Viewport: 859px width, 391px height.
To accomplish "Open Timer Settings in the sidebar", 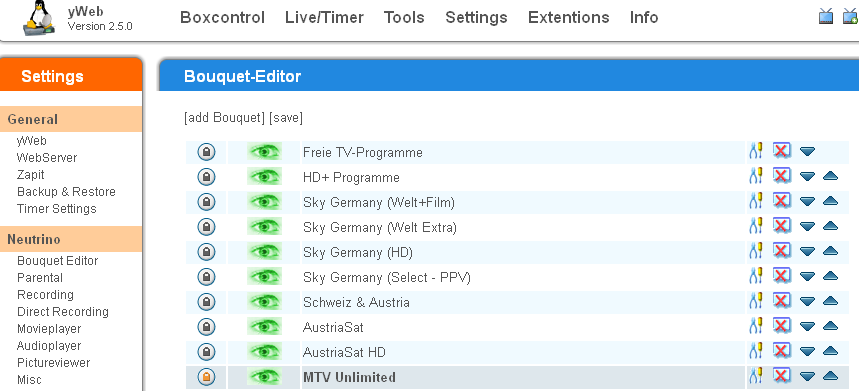I will (x=56, y=209).
